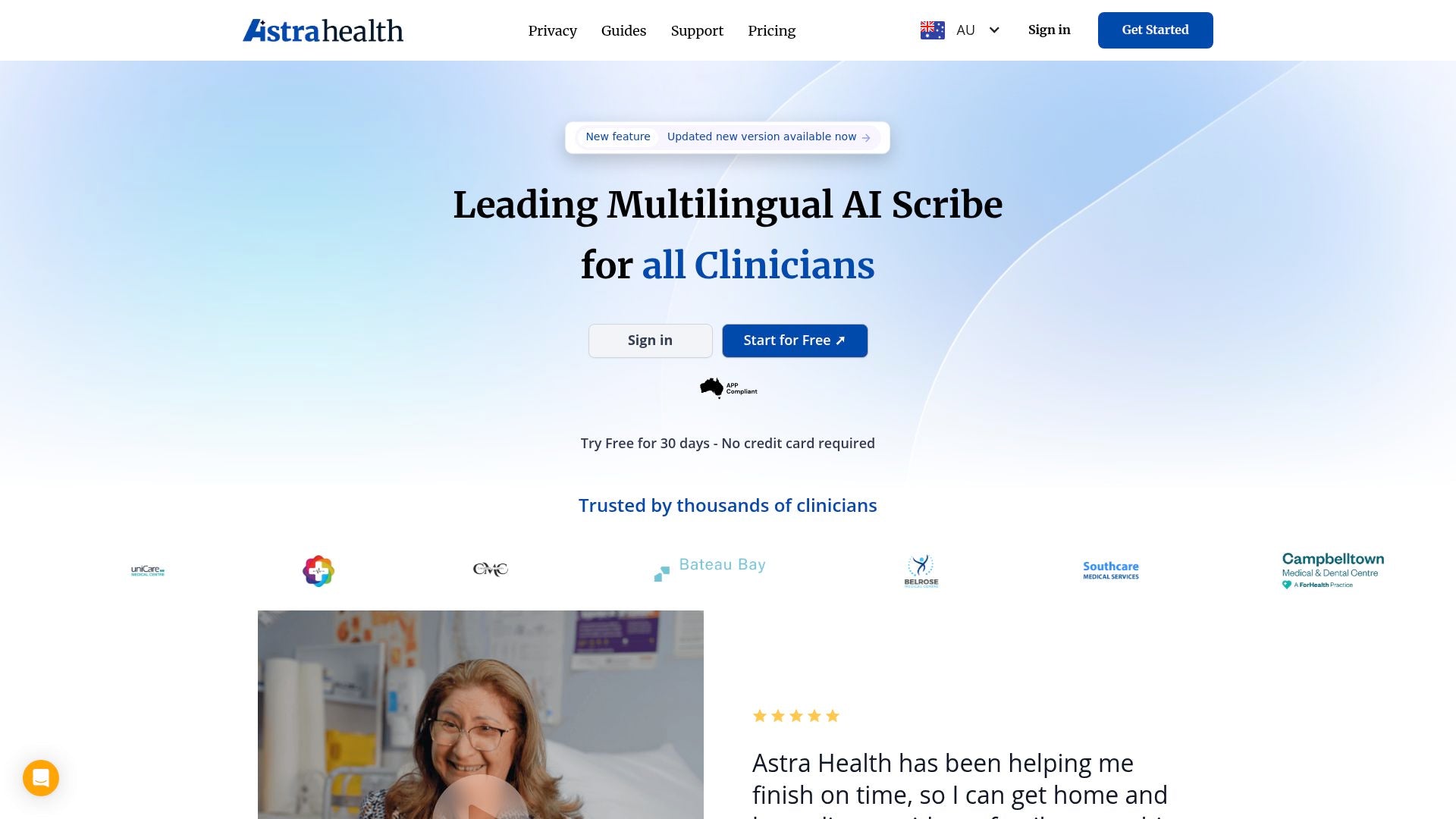Screen dimensions: 1456x819
Task: Click the uniCare Medical Centre logo
Action: (x=148, y=571)
